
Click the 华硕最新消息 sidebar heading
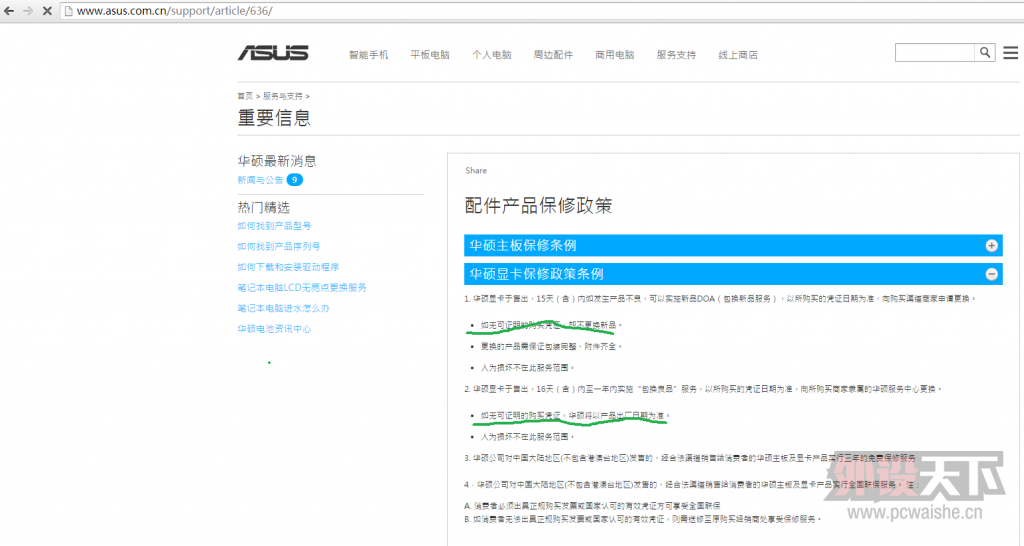pyautogui.click(x=277, y=161)
